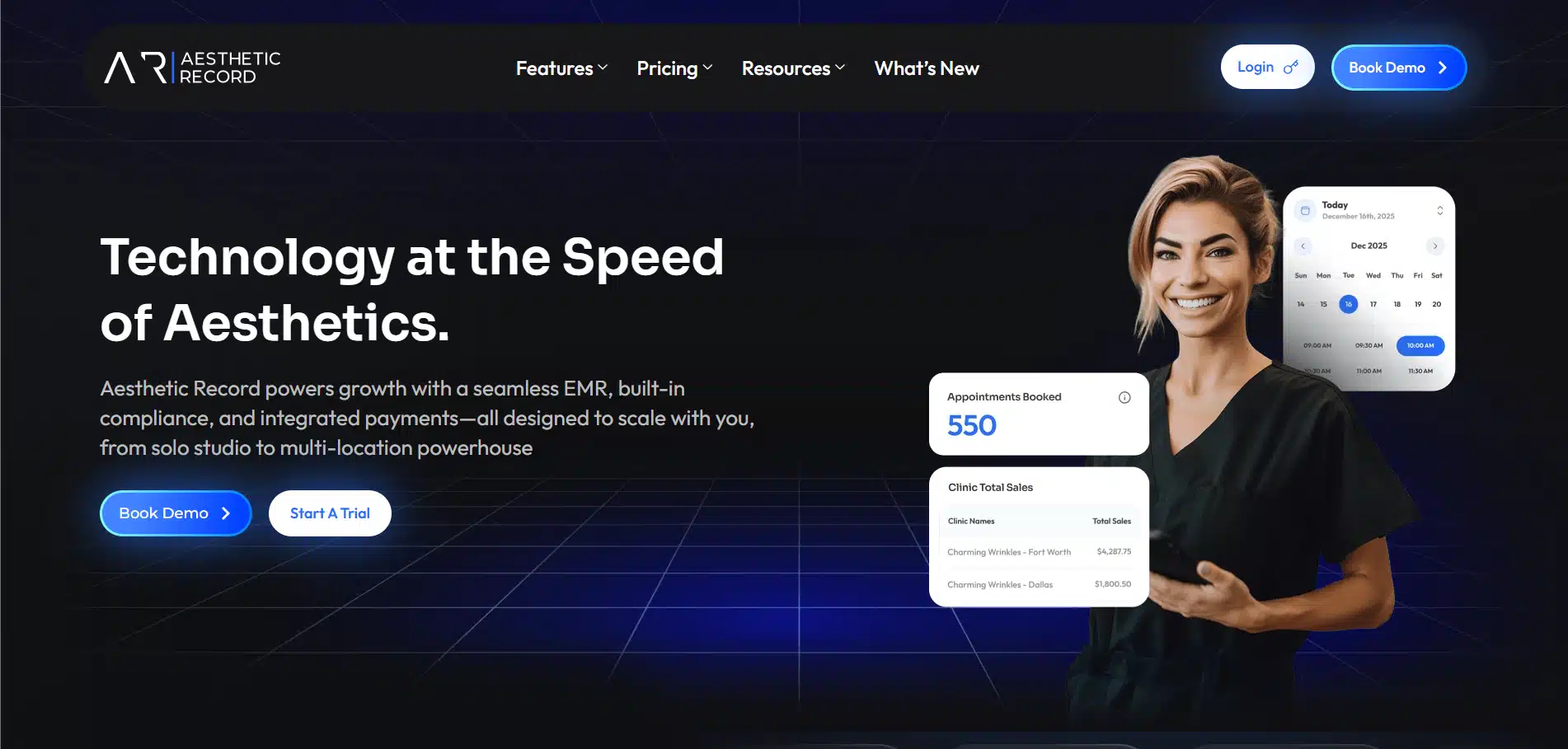
Task: Select day 16 in the calendar
Action: pos(1349,304)
